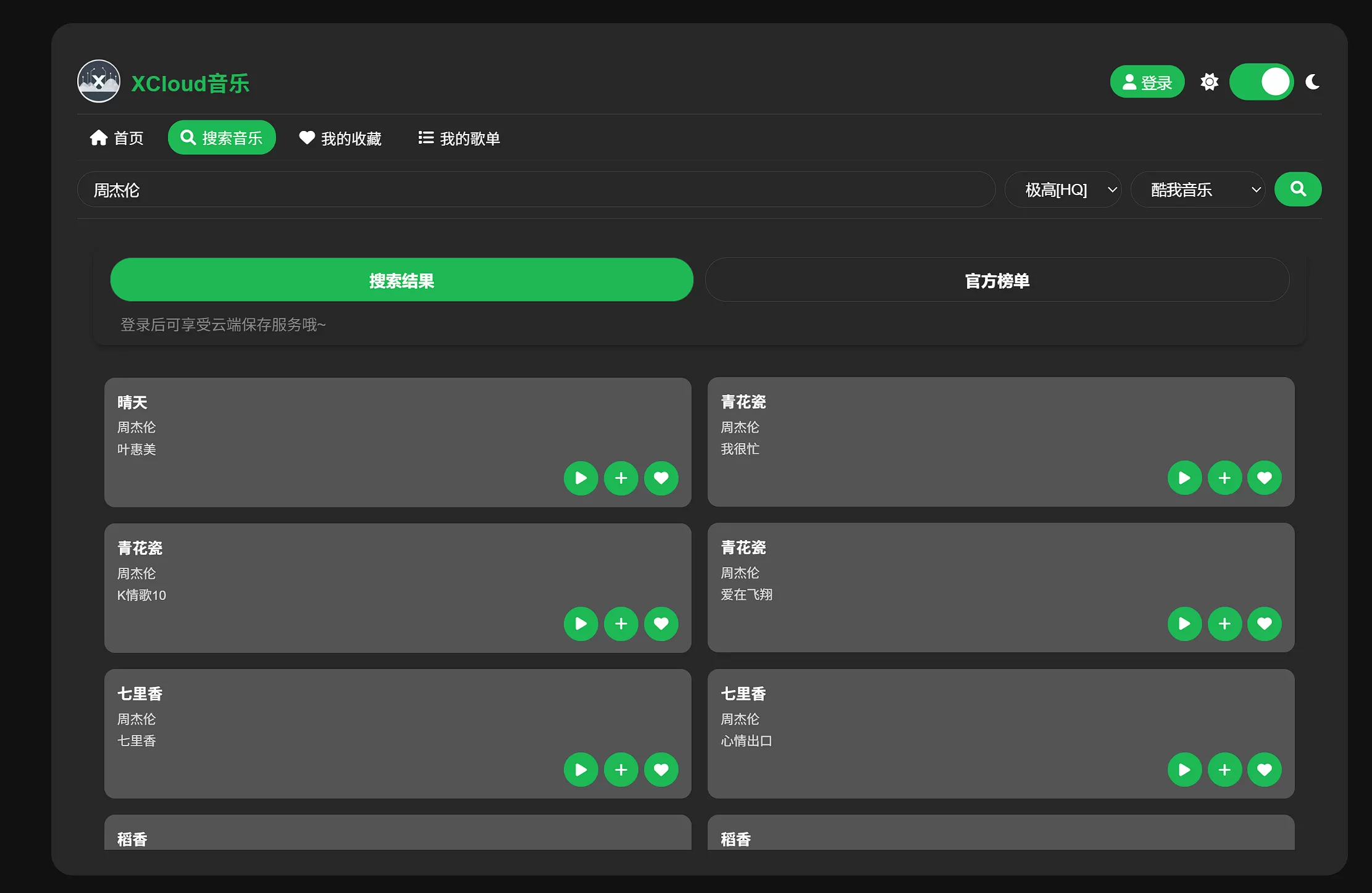Favorite 青花瓷 from album 爱在飞翔
The height and width of the screenshot is (893, 1372).
tap(1265, 623)
